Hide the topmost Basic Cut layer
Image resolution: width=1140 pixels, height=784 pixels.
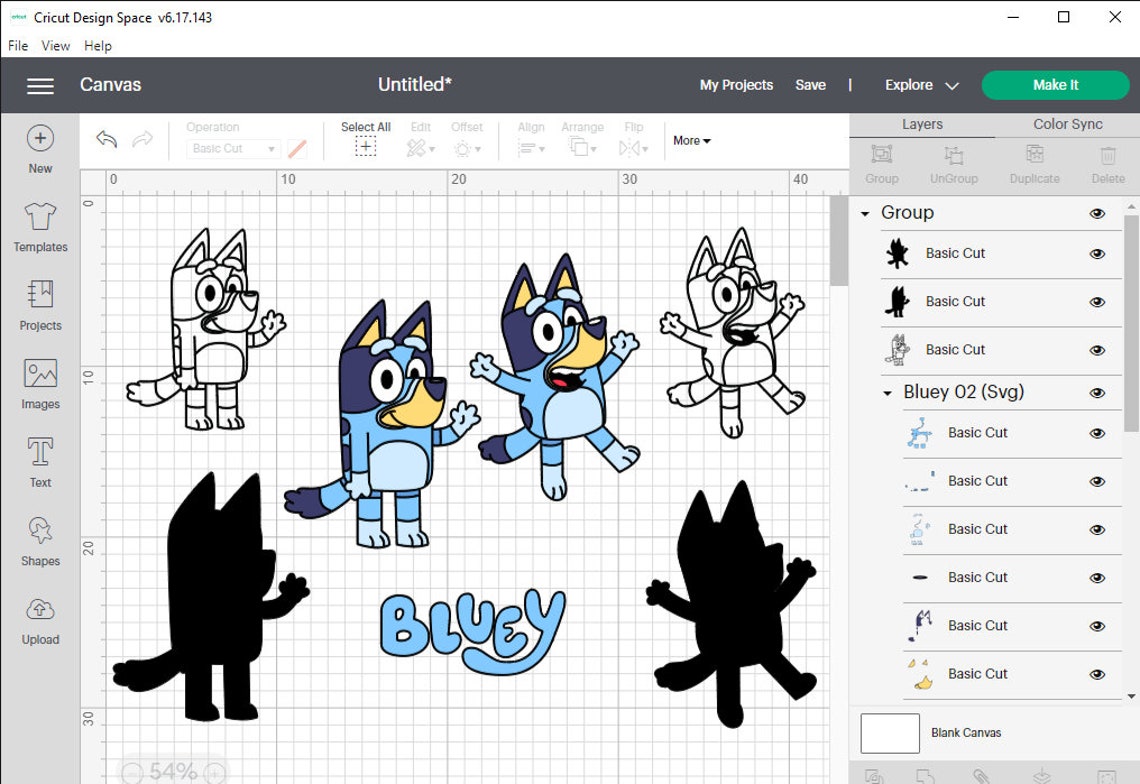[1097, 253]
